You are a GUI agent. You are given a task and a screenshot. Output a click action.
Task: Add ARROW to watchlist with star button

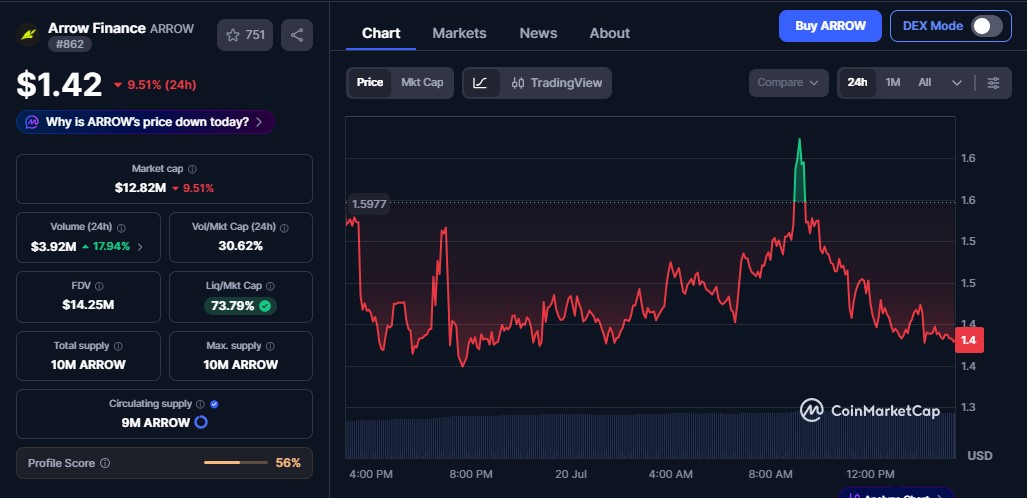[245, 35]
